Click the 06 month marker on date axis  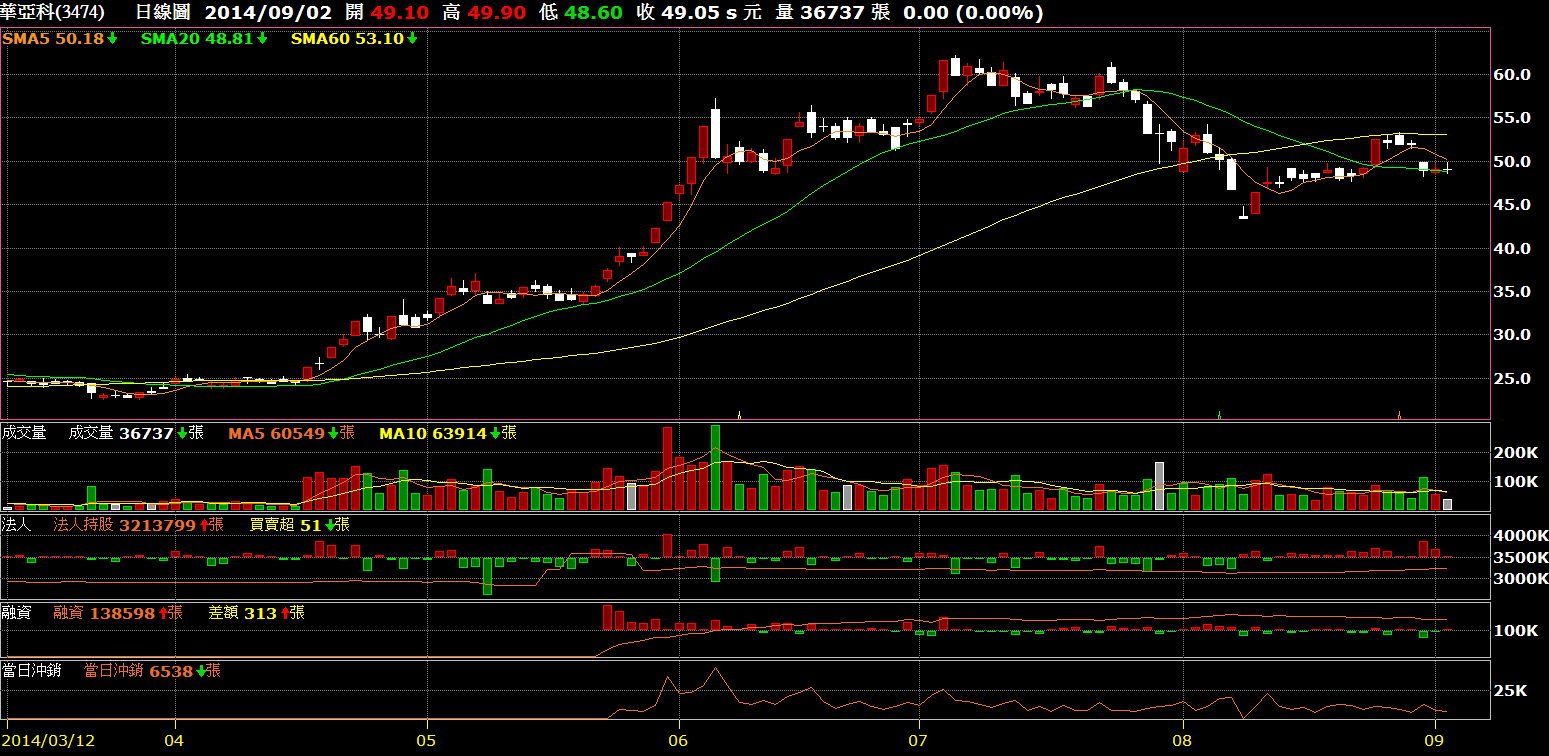[679, 740]
